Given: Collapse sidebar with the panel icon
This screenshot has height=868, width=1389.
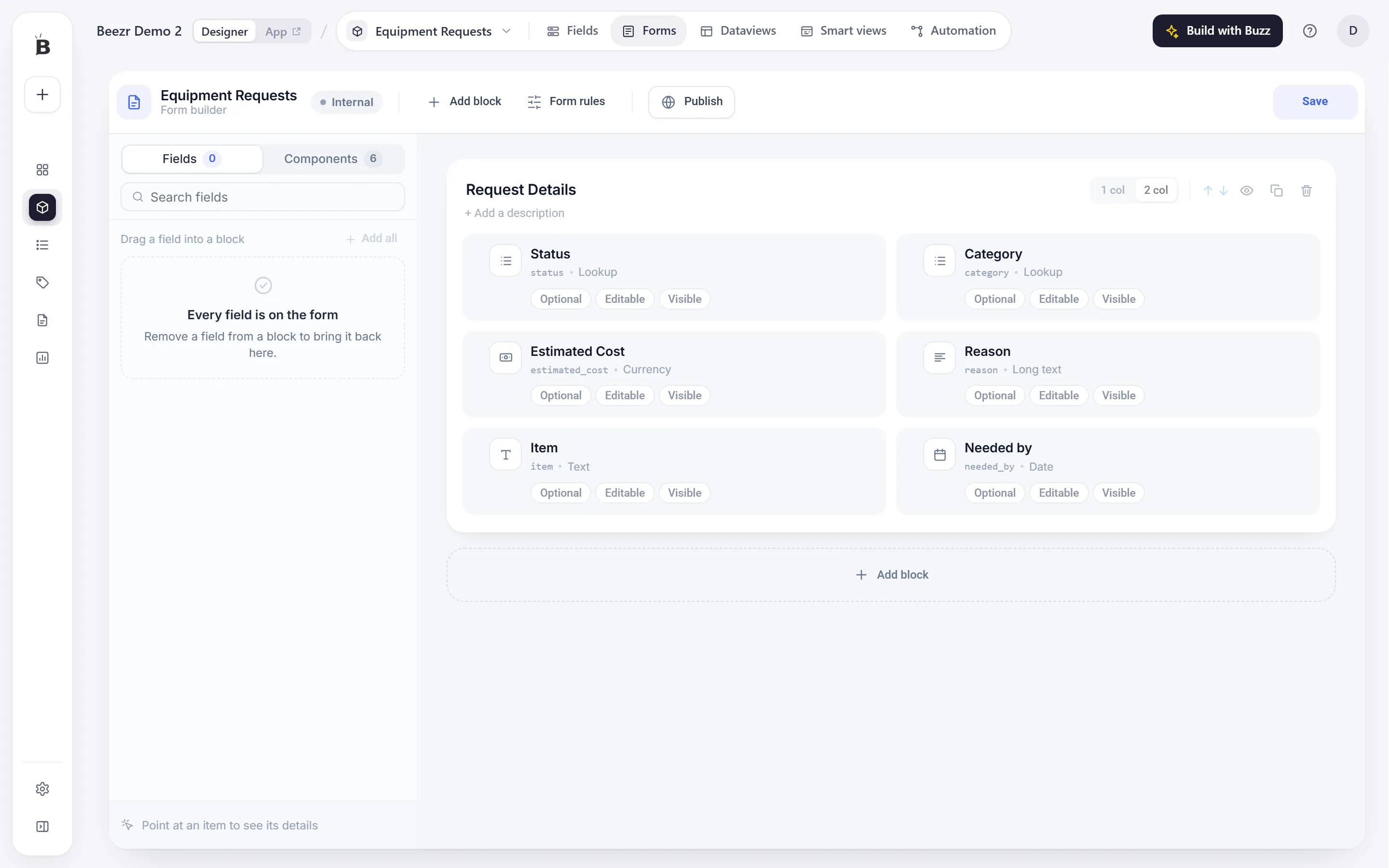Looking at the screenshot, I should (x=42, y=827).
